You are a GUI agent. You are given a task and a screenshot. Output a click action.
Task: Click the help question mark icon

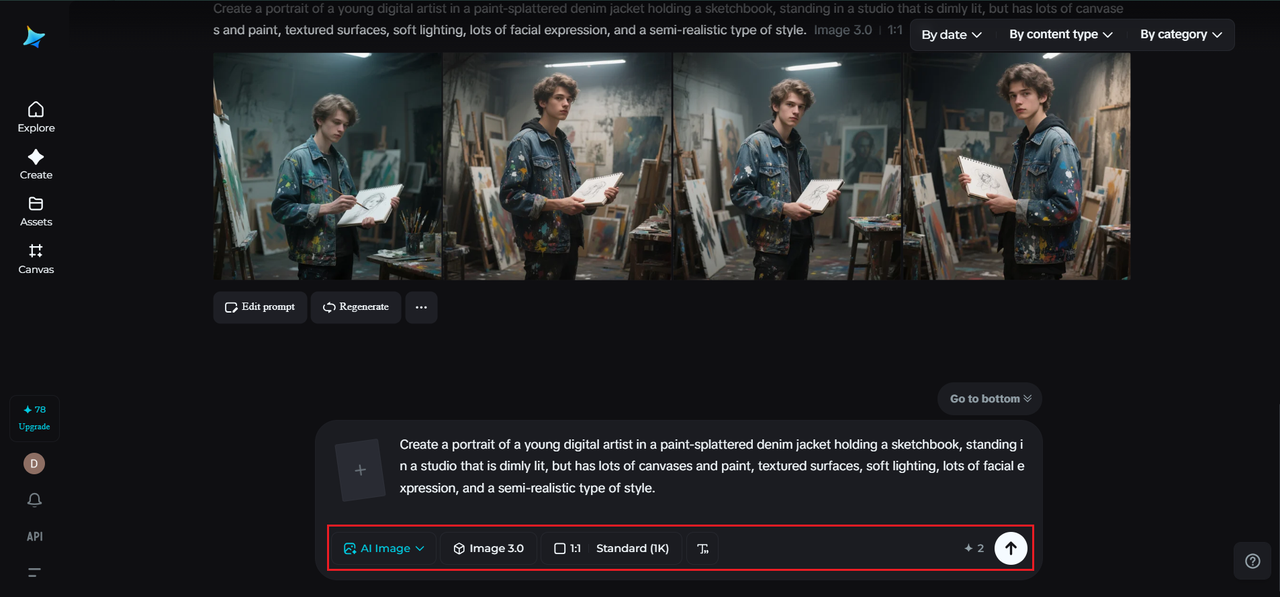click(1252, 561)
